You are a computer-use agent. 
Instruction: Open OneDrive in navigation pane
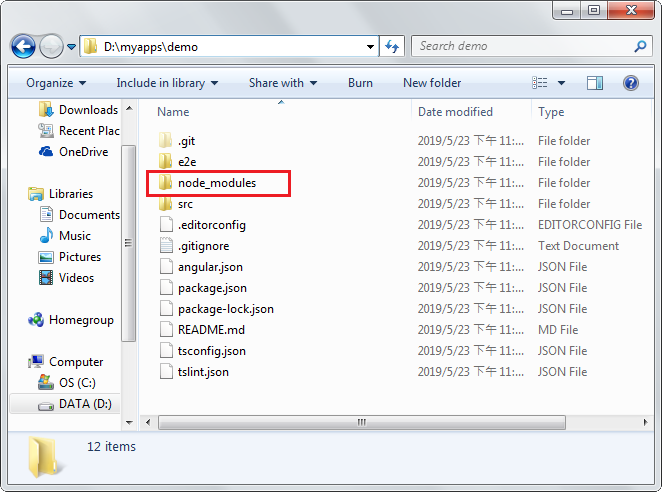point(82,152)
